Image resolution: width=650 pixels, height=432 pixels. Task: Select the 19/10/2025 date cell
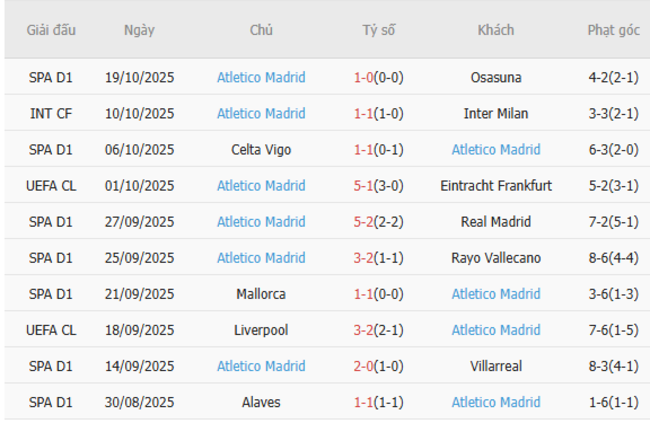[139, 77]
